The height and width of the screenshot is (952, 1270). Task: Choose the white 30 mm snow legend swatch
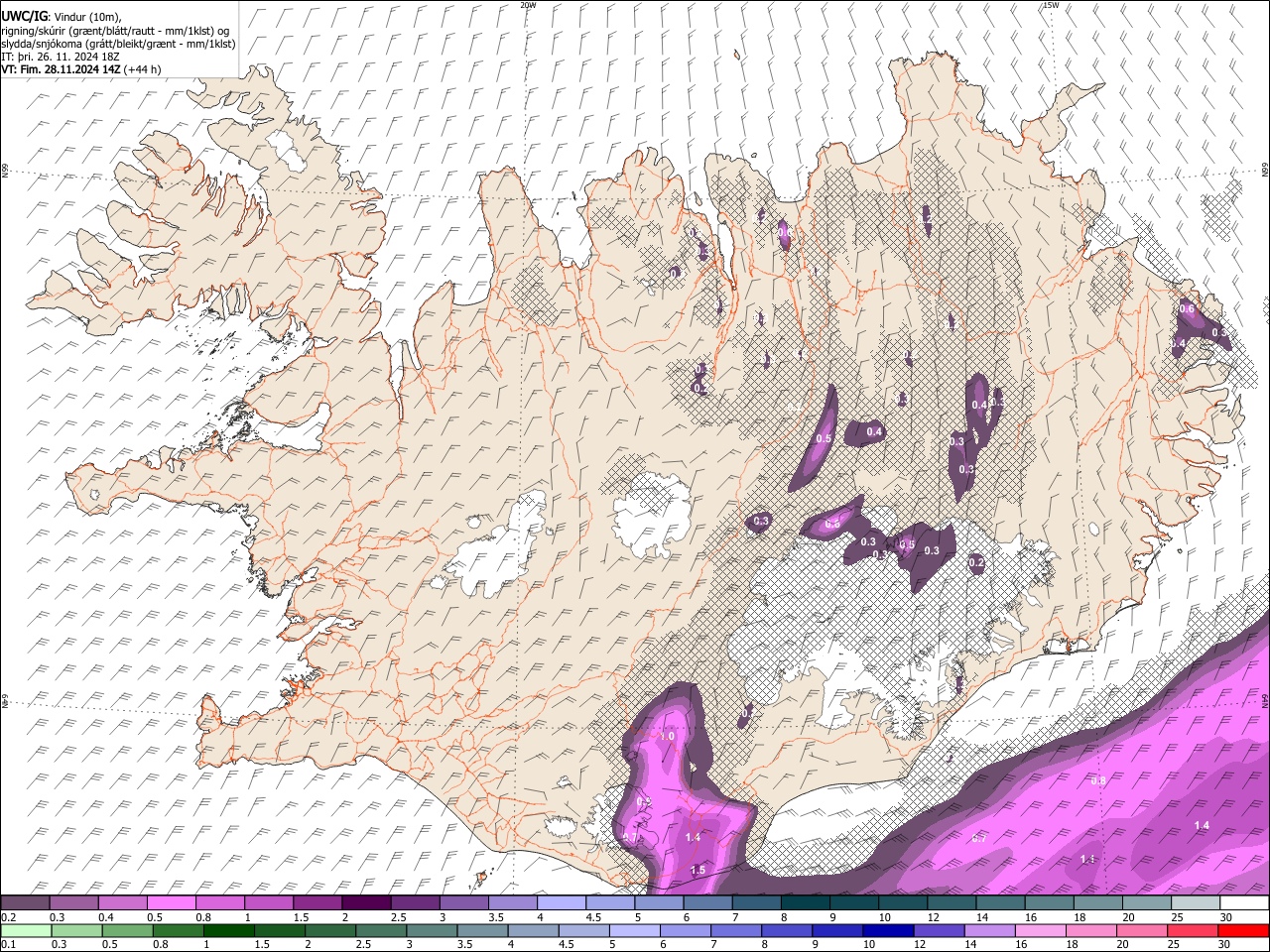pos(1243,903)
